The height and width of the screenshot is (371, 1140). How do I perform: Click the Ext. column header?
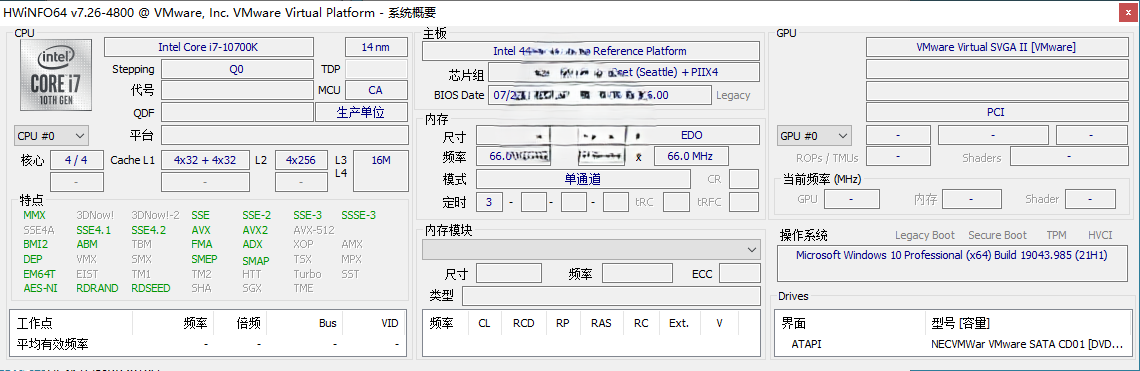click(679, 323)
